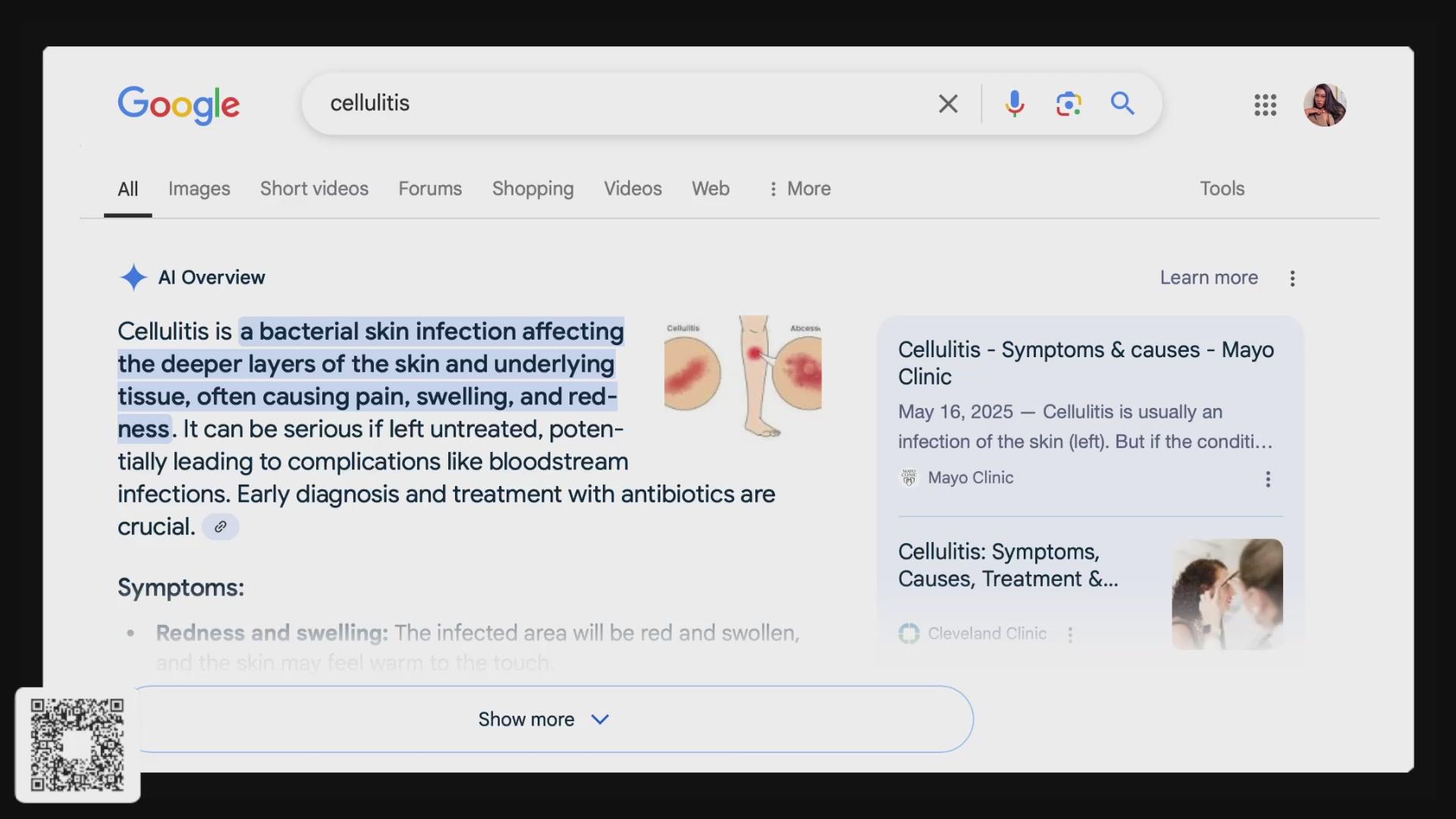Open the account profile avatar
Image resolution: width=1456 pixels, height=819 pixels.
[1324, 105]
